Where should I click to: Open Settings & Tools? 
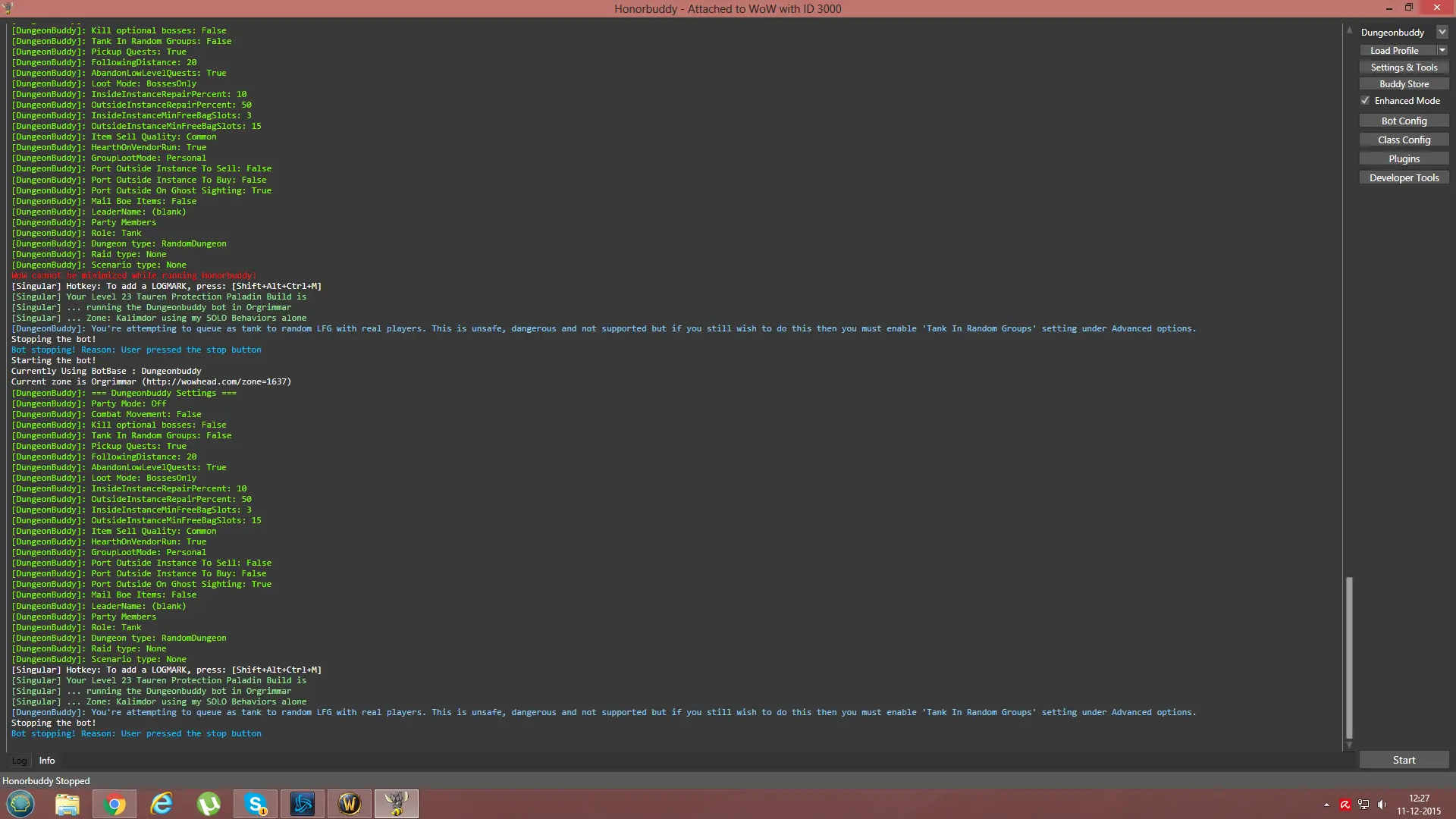click(x=1404, y=67)
